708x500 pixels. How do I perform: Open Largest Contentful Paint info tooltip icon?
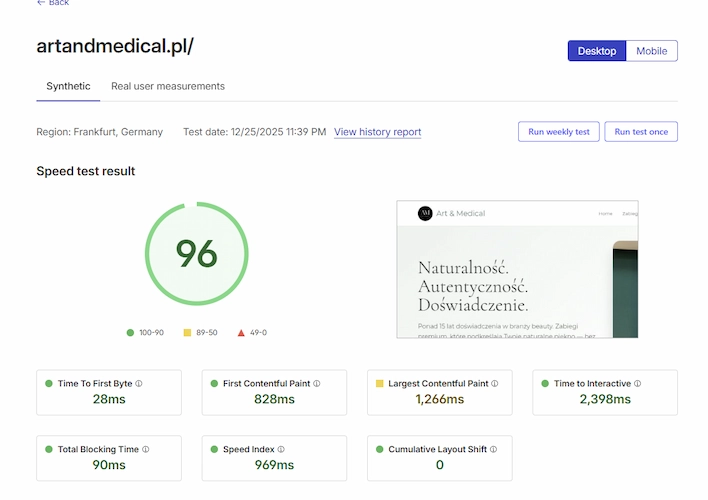coord(495,383)
